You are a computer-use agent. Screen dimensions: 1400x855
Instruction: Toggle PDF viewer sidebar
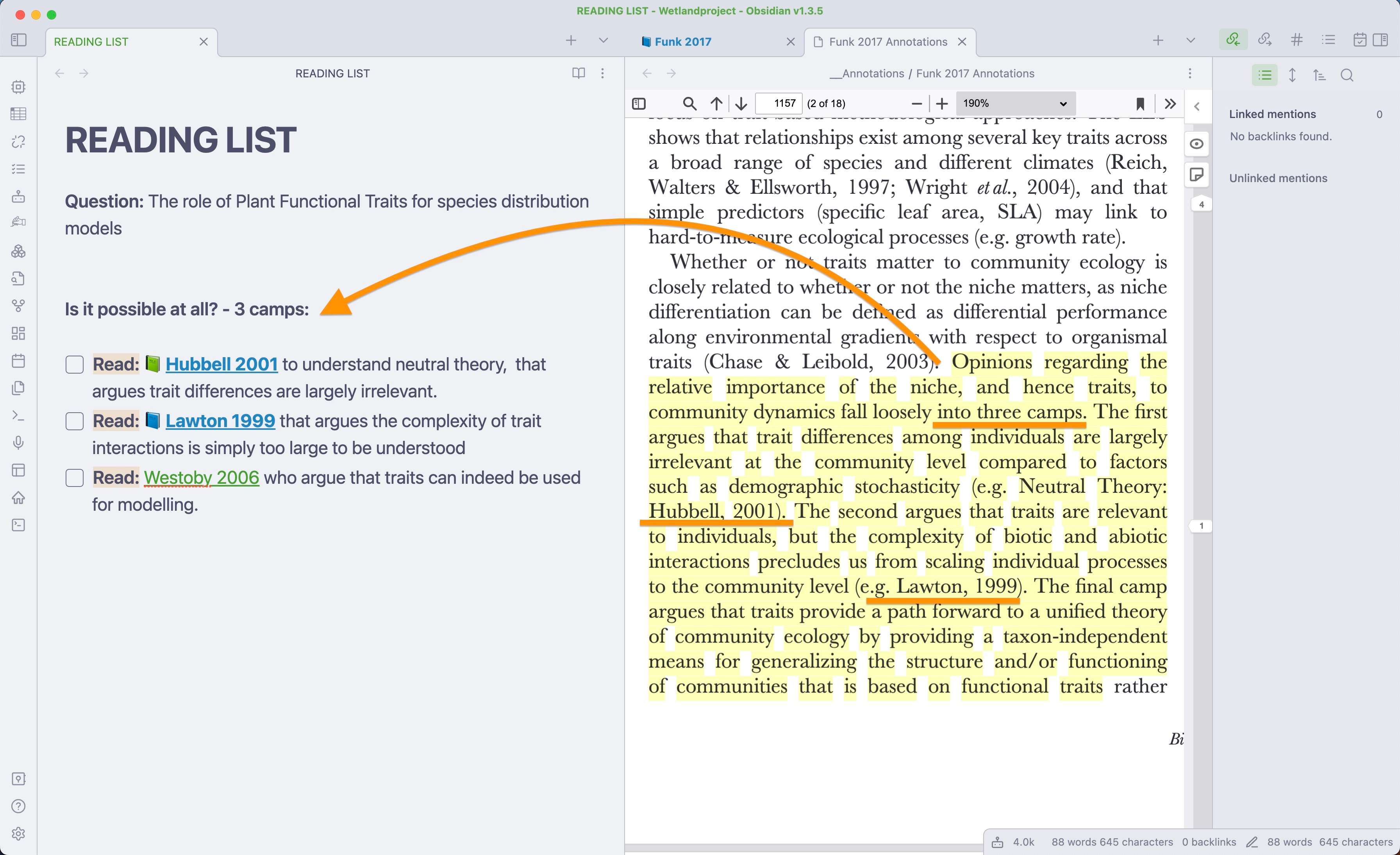[639, 104]
